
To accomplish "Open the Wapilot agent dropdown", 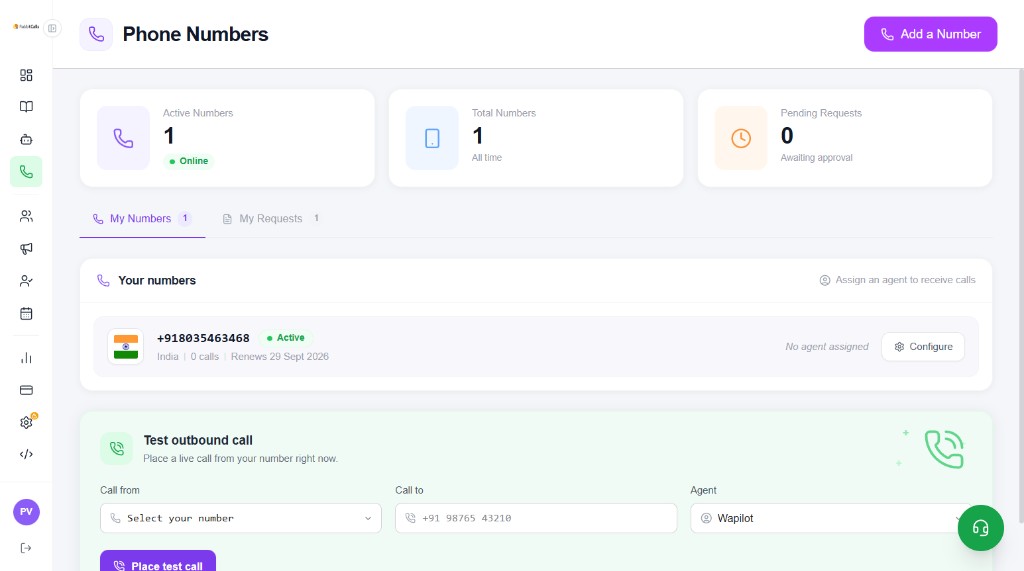I will pos(831,518).
